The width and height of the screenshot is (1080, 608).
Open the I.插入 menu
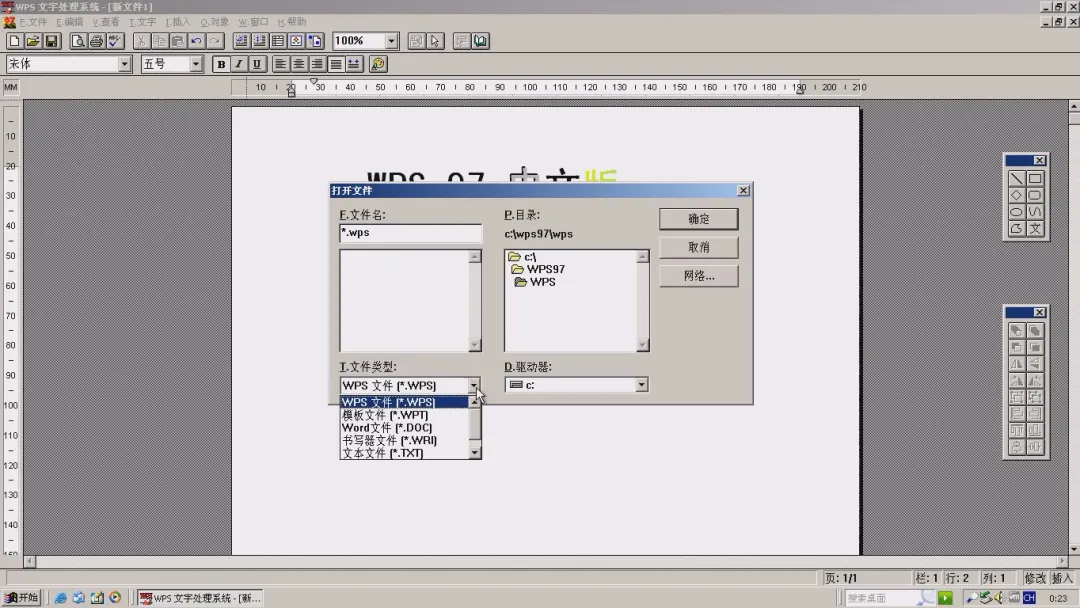178,22
